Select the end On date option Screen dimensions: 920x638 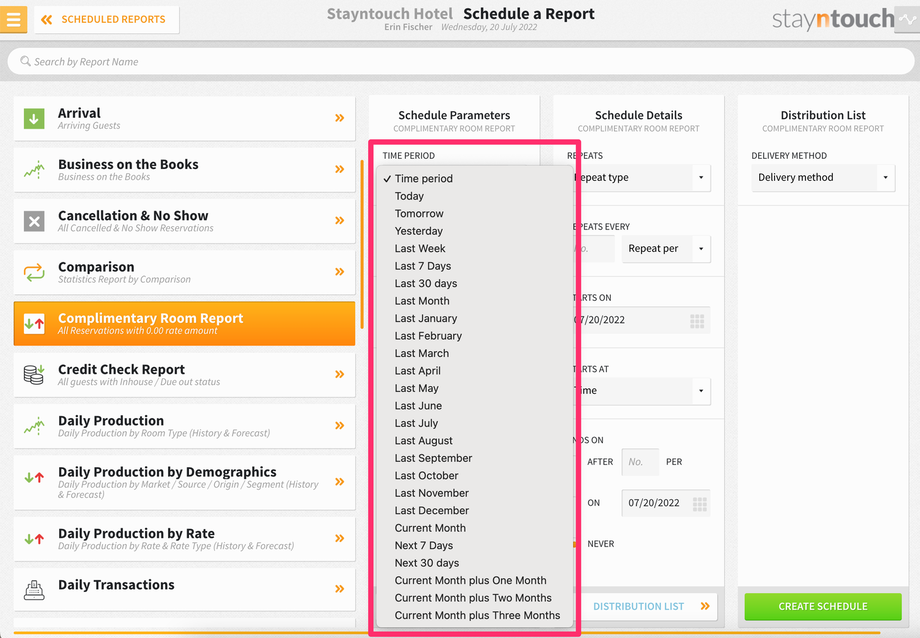[594, 503]
